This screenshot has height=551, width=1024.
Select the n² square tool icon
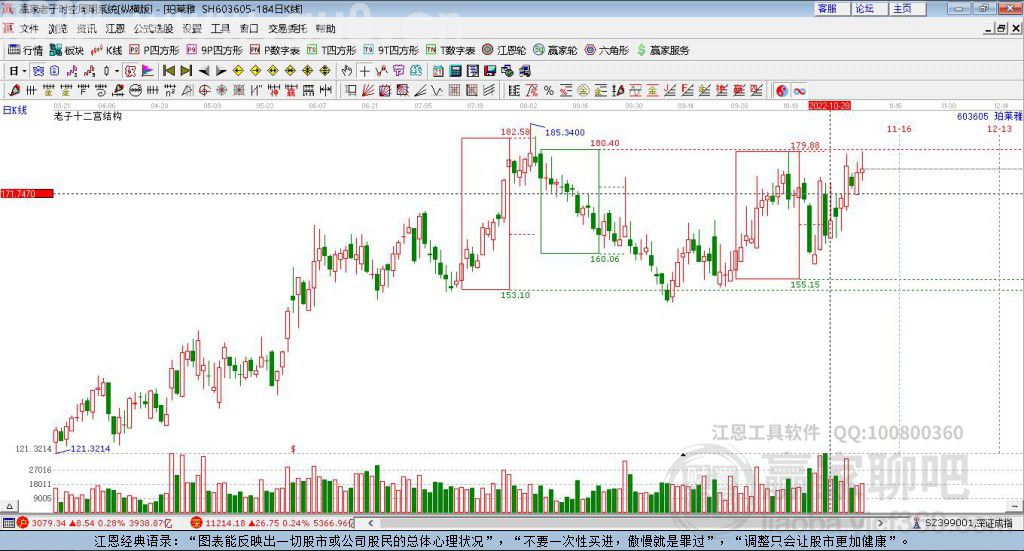[x=170, y=90]
